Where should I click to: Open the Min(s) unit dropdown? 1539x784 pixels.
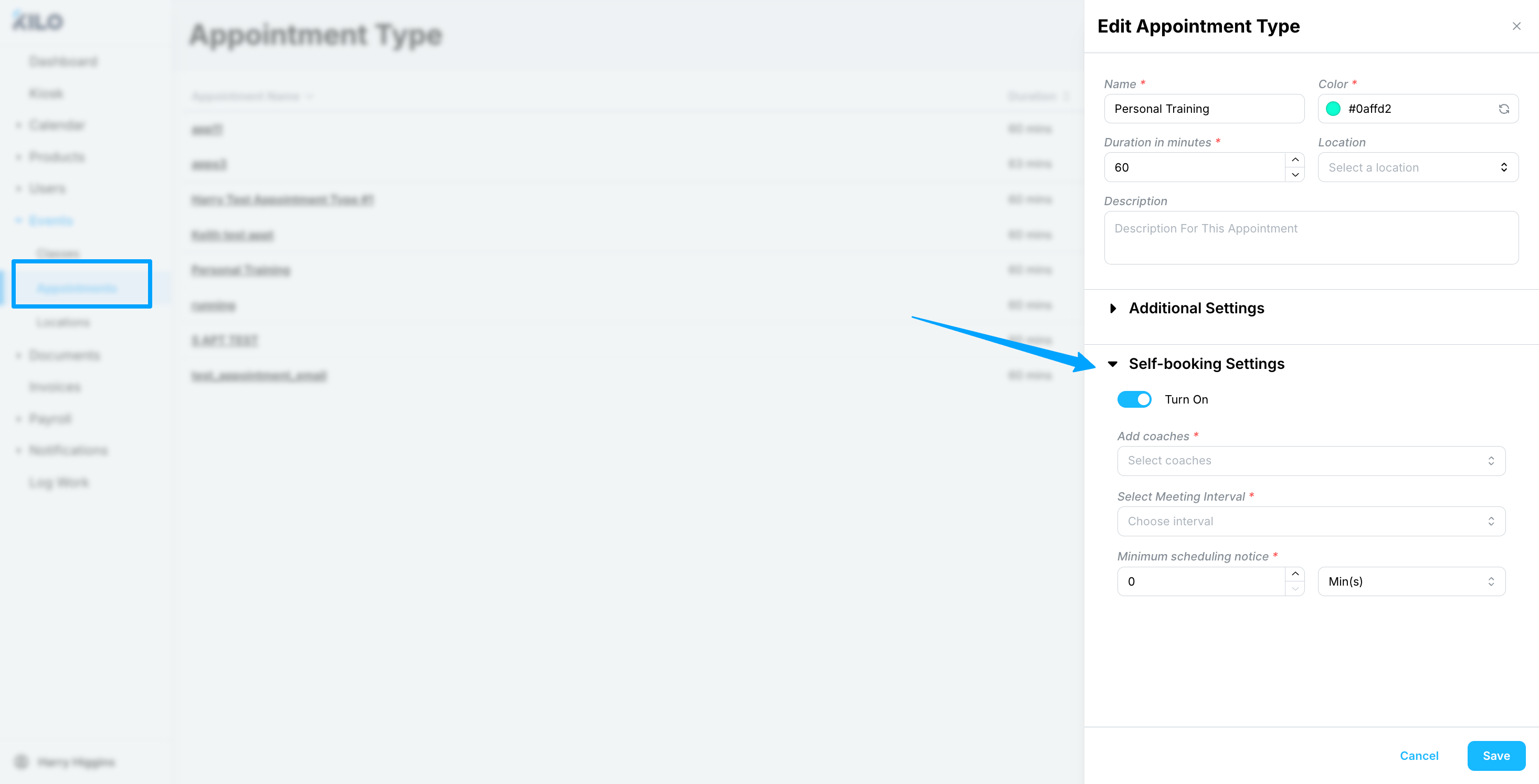1410,581
